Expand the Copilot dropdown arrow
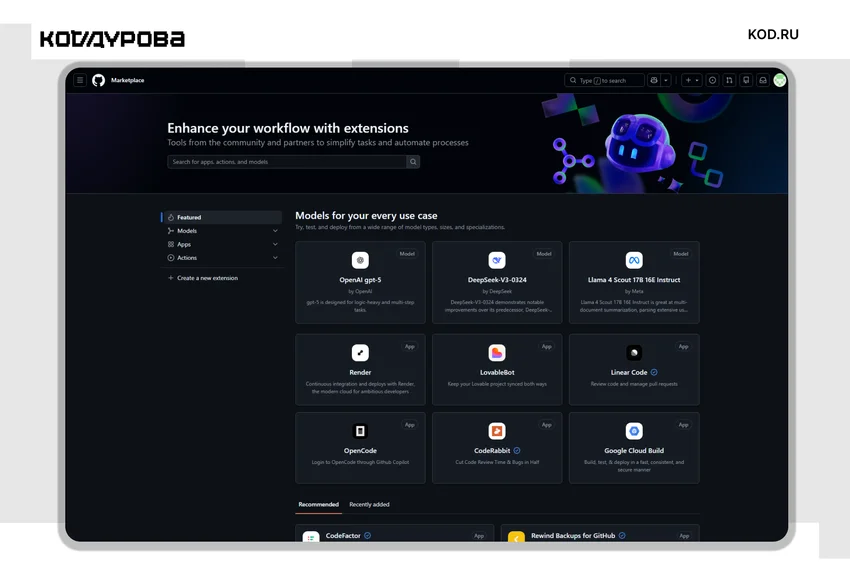 666,80
